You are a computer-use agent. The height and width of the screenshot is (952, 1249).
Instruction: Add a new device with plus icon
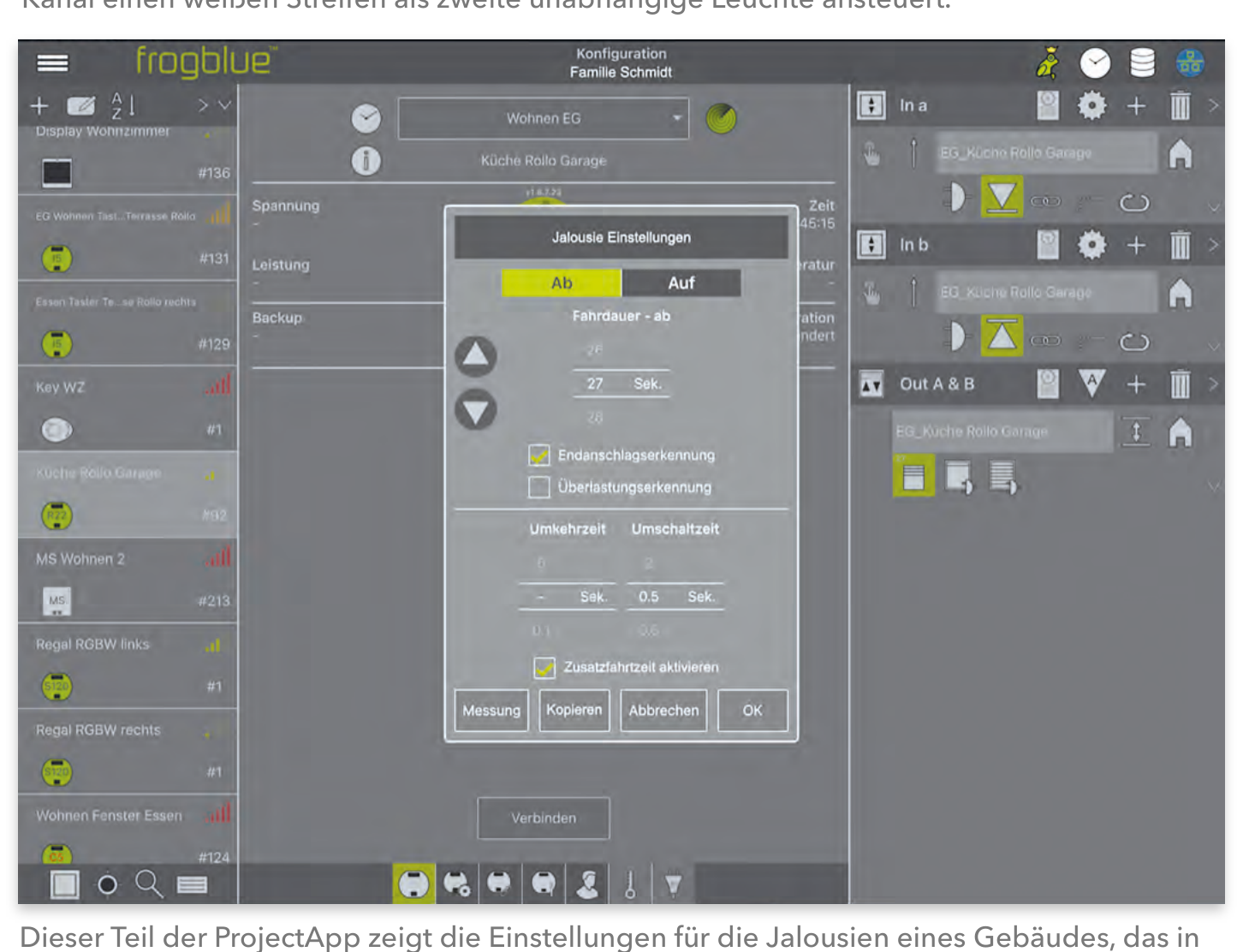[39, 105]
